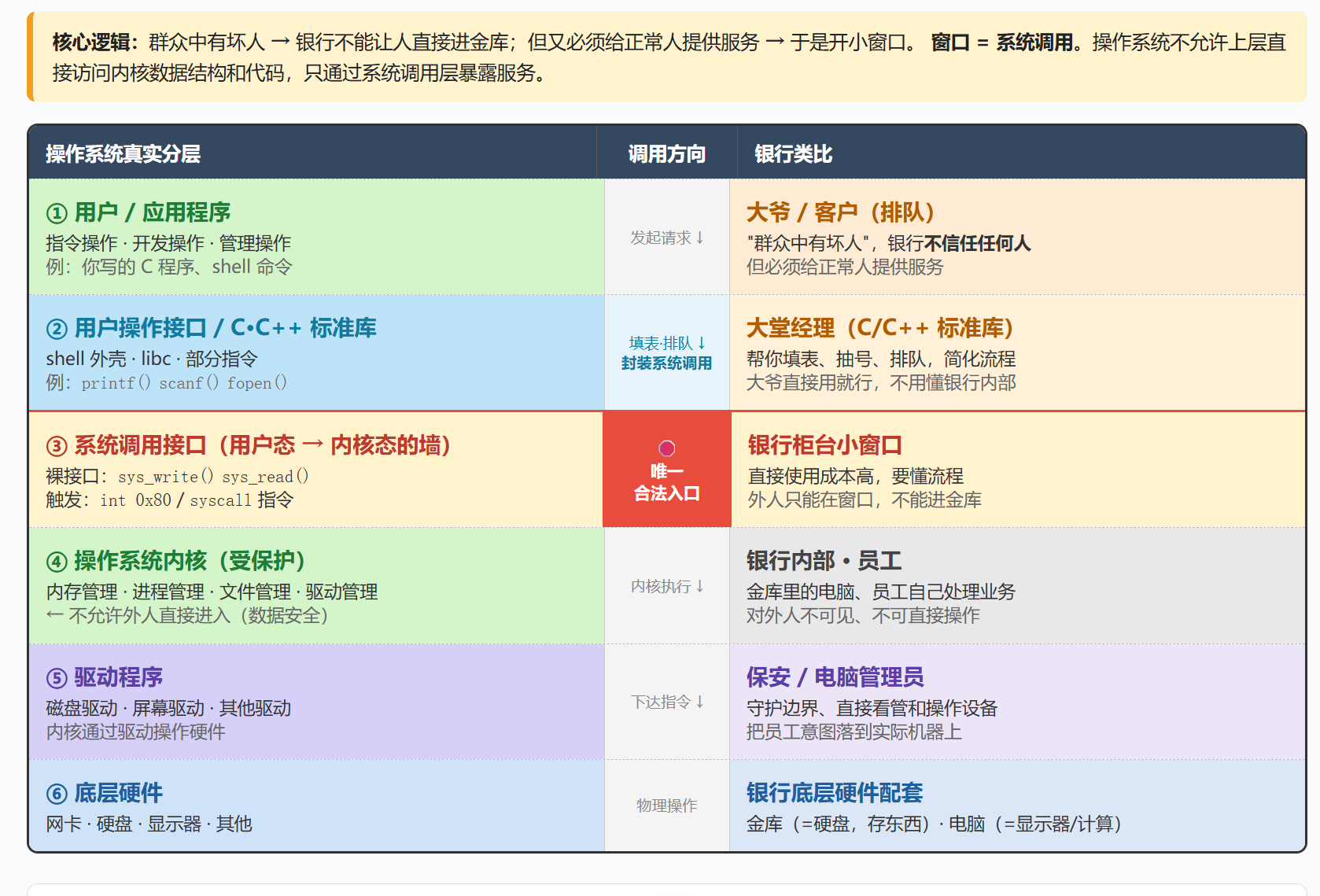The image size is (1320, 896).
Task: Click the line 例：你写的 C 程序、shell 命令
Action: pyautogui.click(x=168, y=267)
